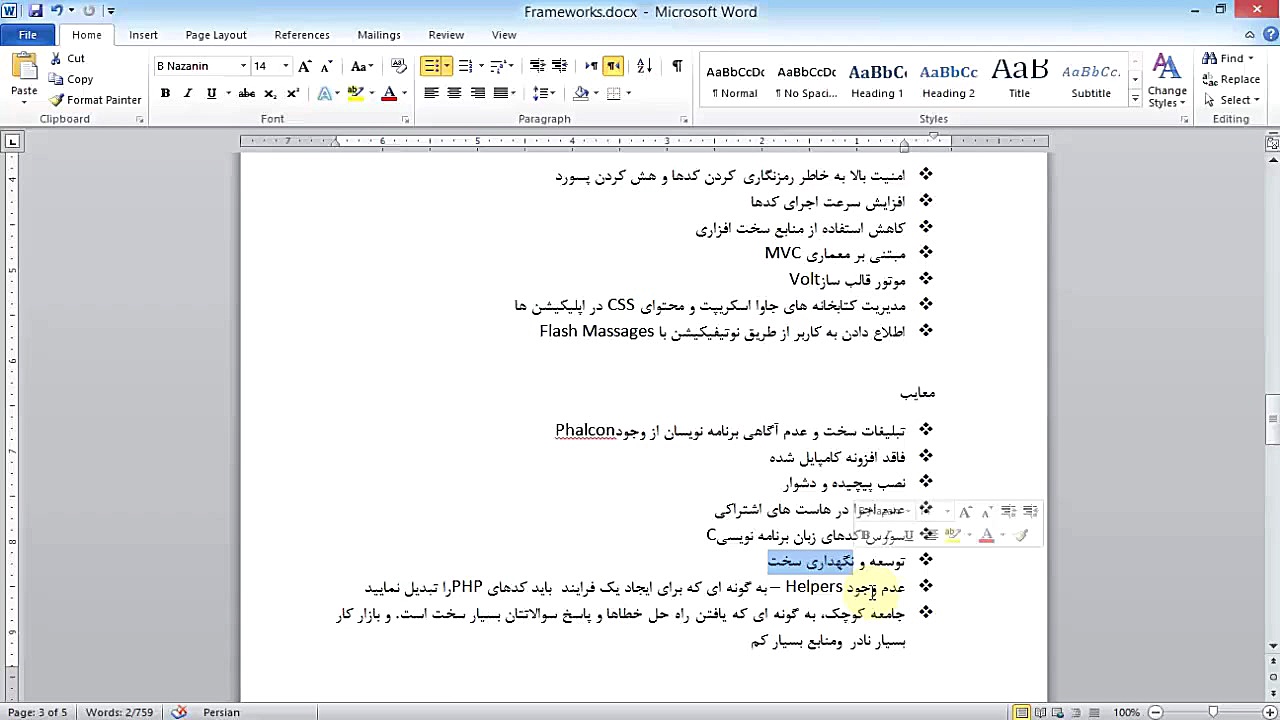Select the Sort icon in Paragraph group
Viewport: 1280px width, 720px height.
click(644, 66)
